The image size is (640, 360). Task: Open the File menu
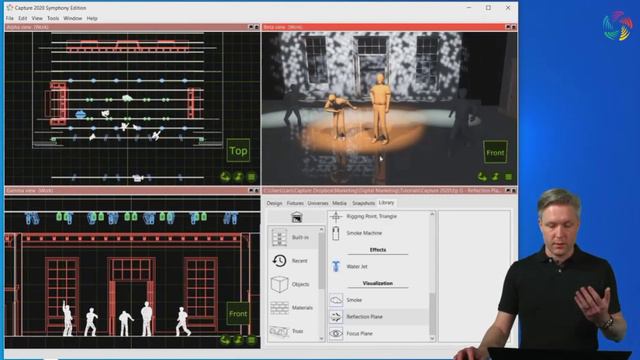pyautogui.click(x=10, y=18)
